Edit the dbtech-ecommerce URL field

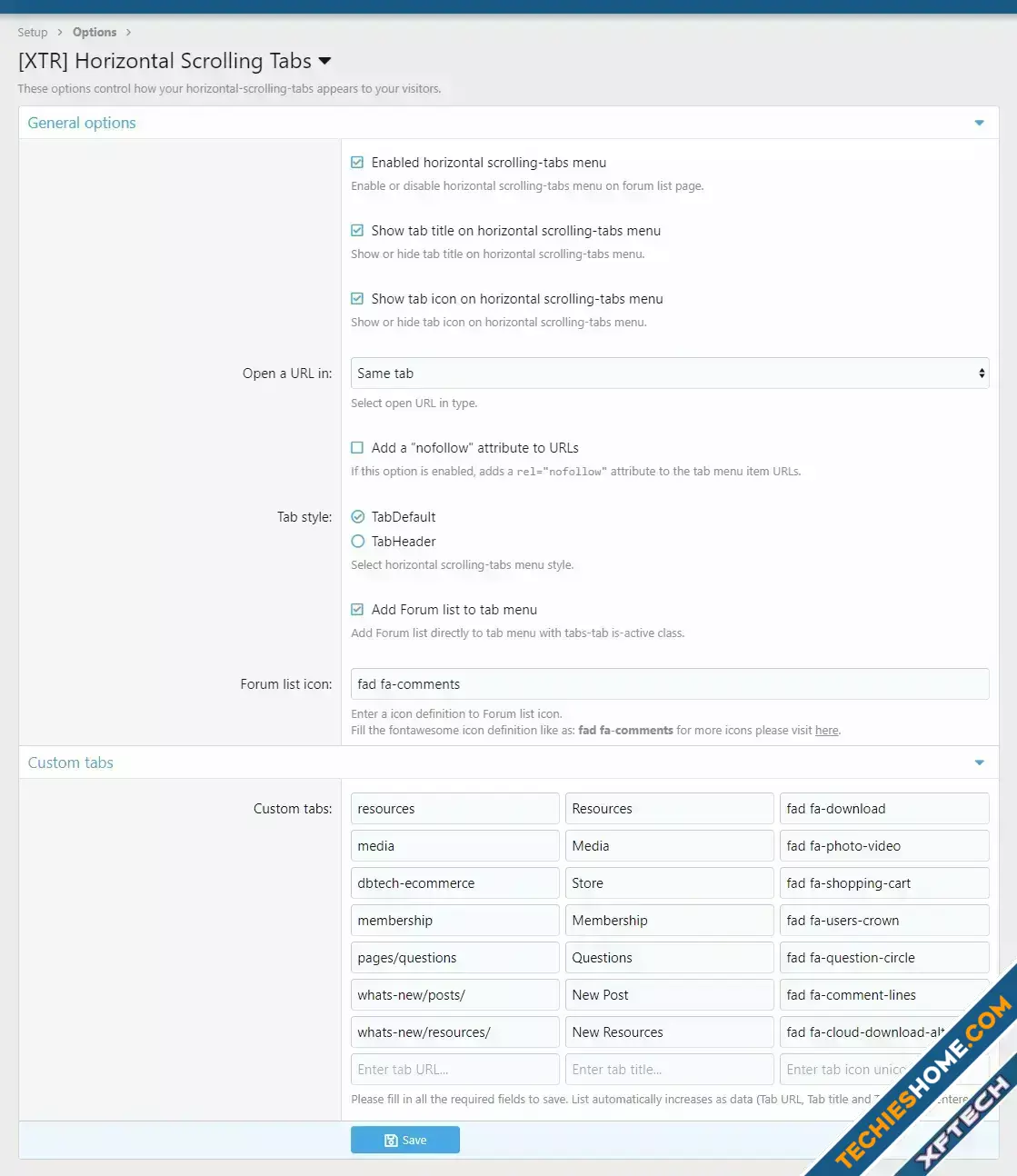[454, 883]
